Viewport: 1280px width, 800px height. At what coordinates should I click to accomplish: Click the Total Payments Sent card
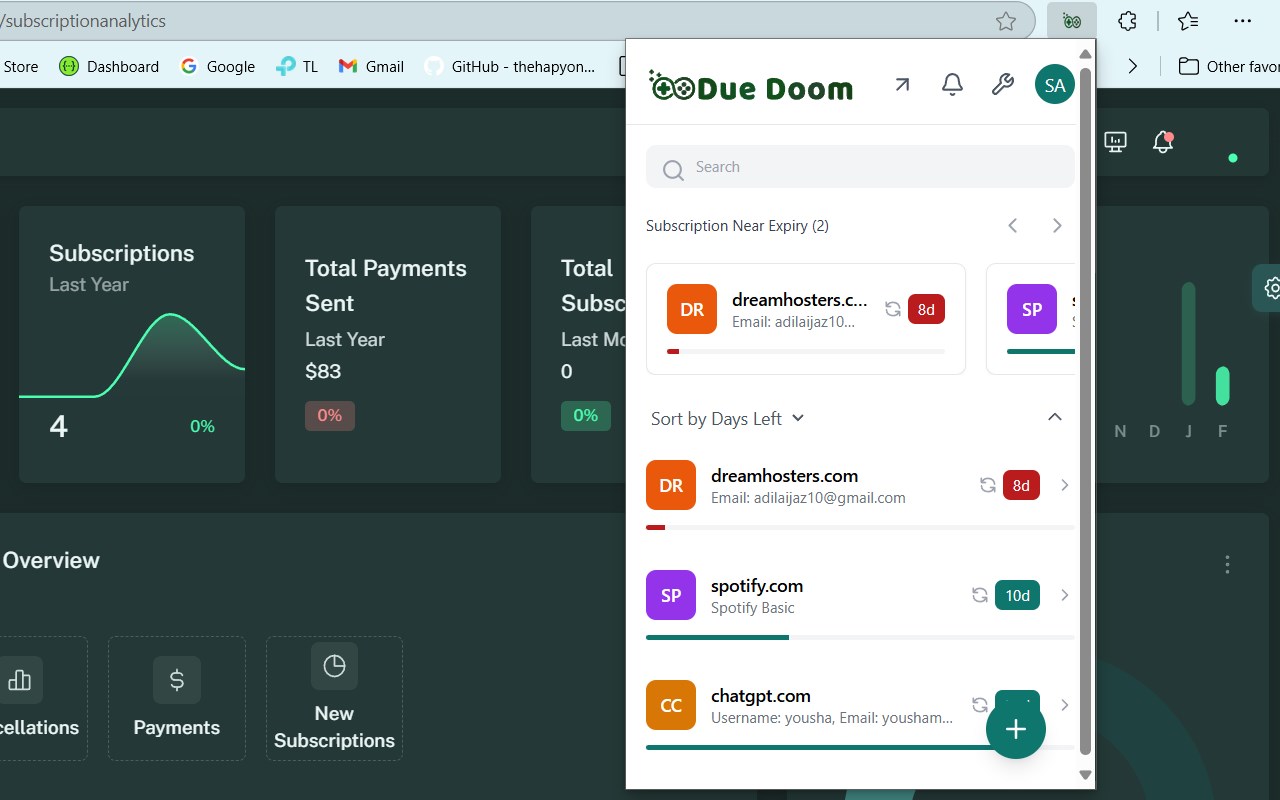click(388, 344)
